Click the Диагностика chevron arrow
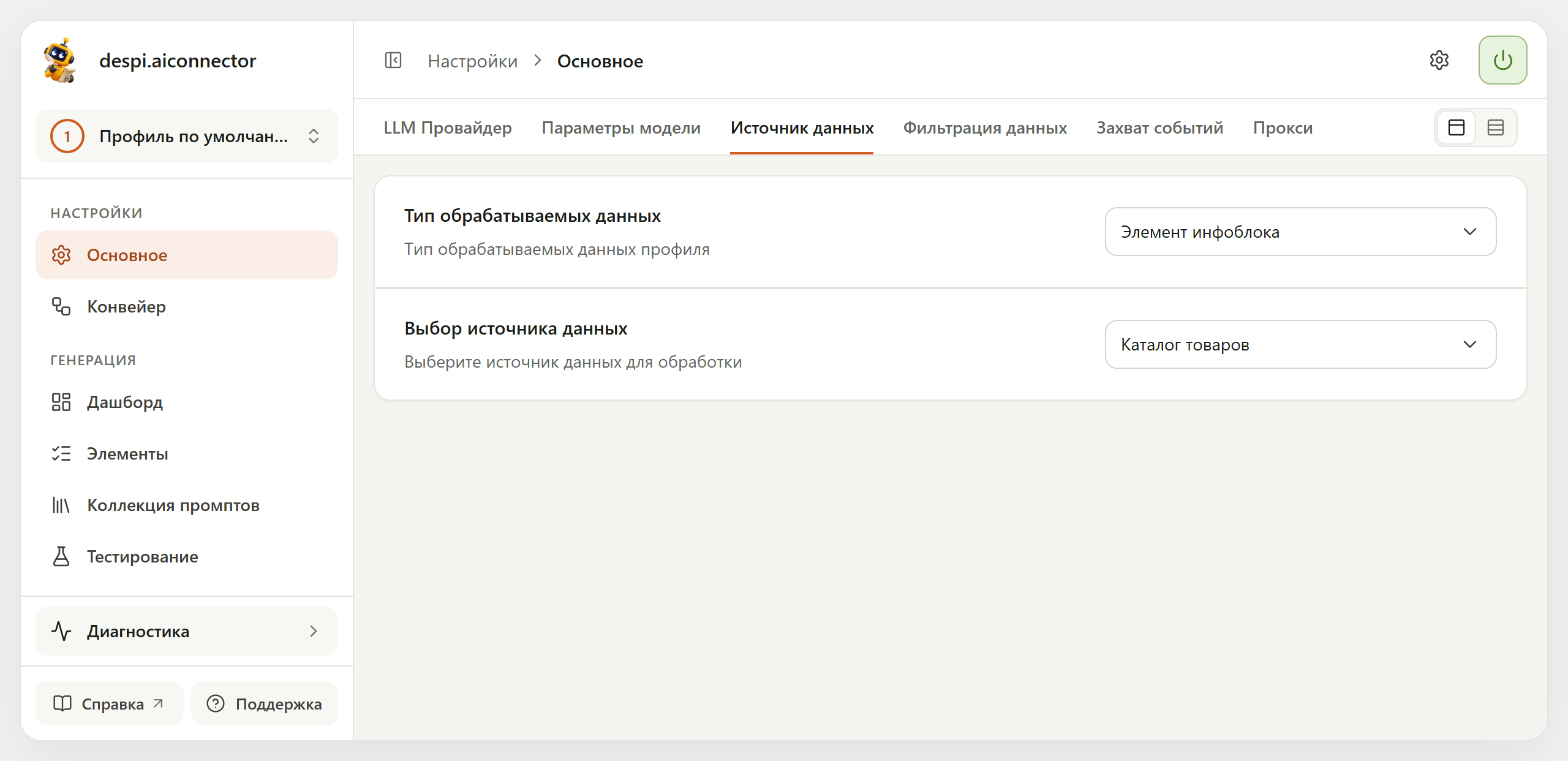 click(314, 631)
